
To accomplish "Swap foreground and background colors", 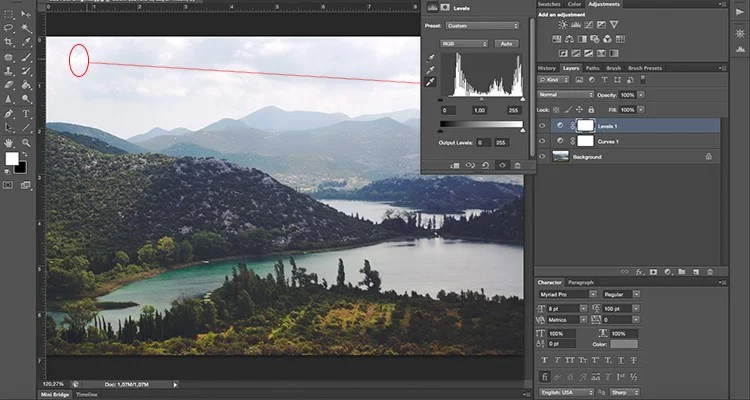I will (x=23, y=155).
